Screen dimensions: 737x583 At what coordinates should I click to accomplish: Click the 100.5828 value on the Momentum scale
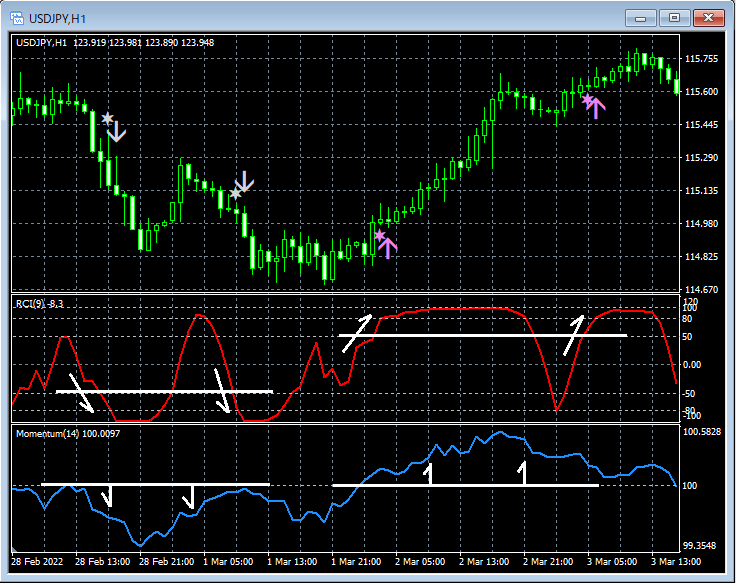(702, 432)
